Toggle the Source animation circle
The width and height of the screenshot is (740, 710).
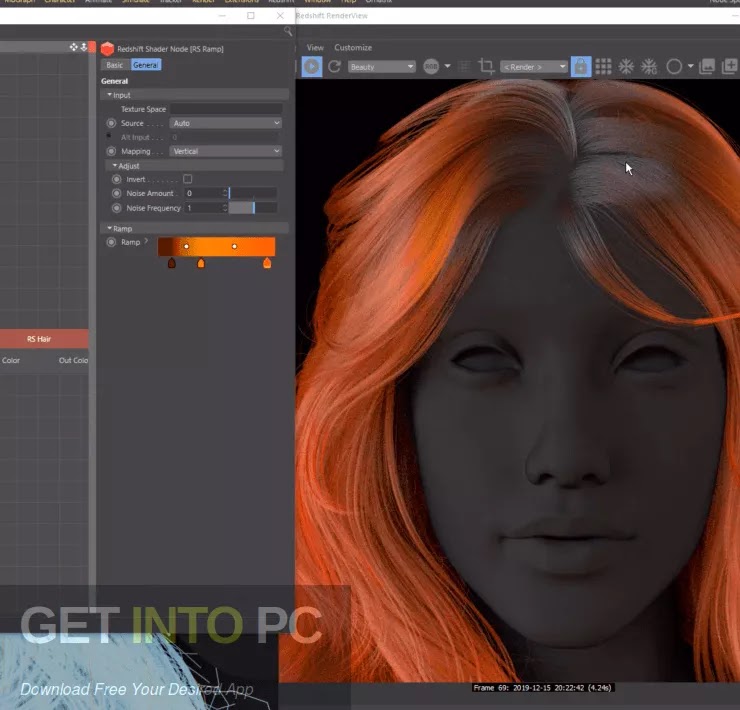[111, 123]
